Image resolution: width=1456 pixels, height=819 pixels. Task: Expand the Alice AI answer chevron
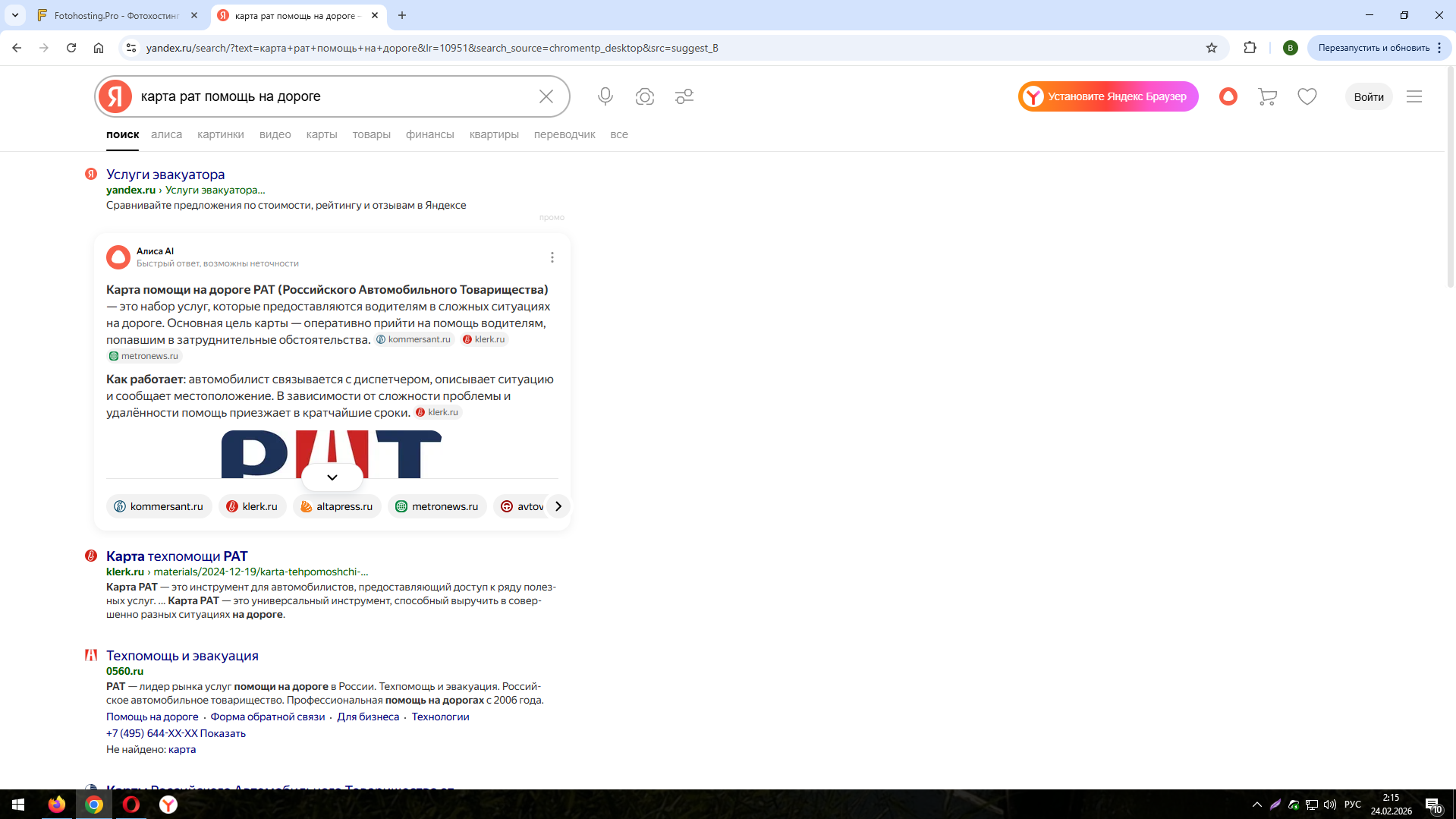(332, 477)
